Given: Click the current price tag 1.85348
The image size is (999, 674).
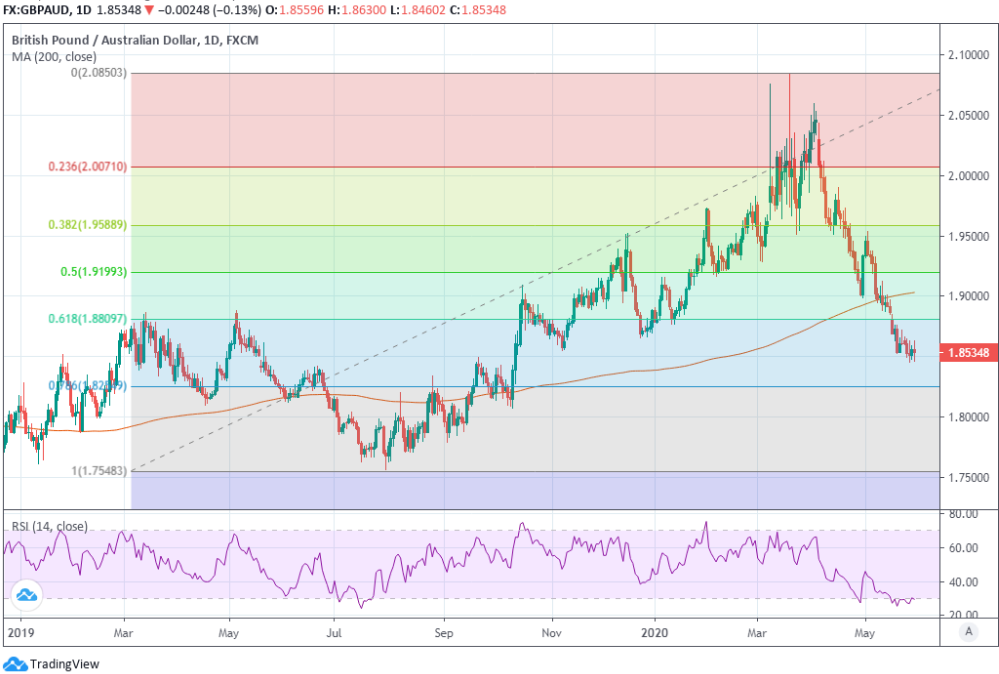Looking at the screenshot, I should 964,352.
